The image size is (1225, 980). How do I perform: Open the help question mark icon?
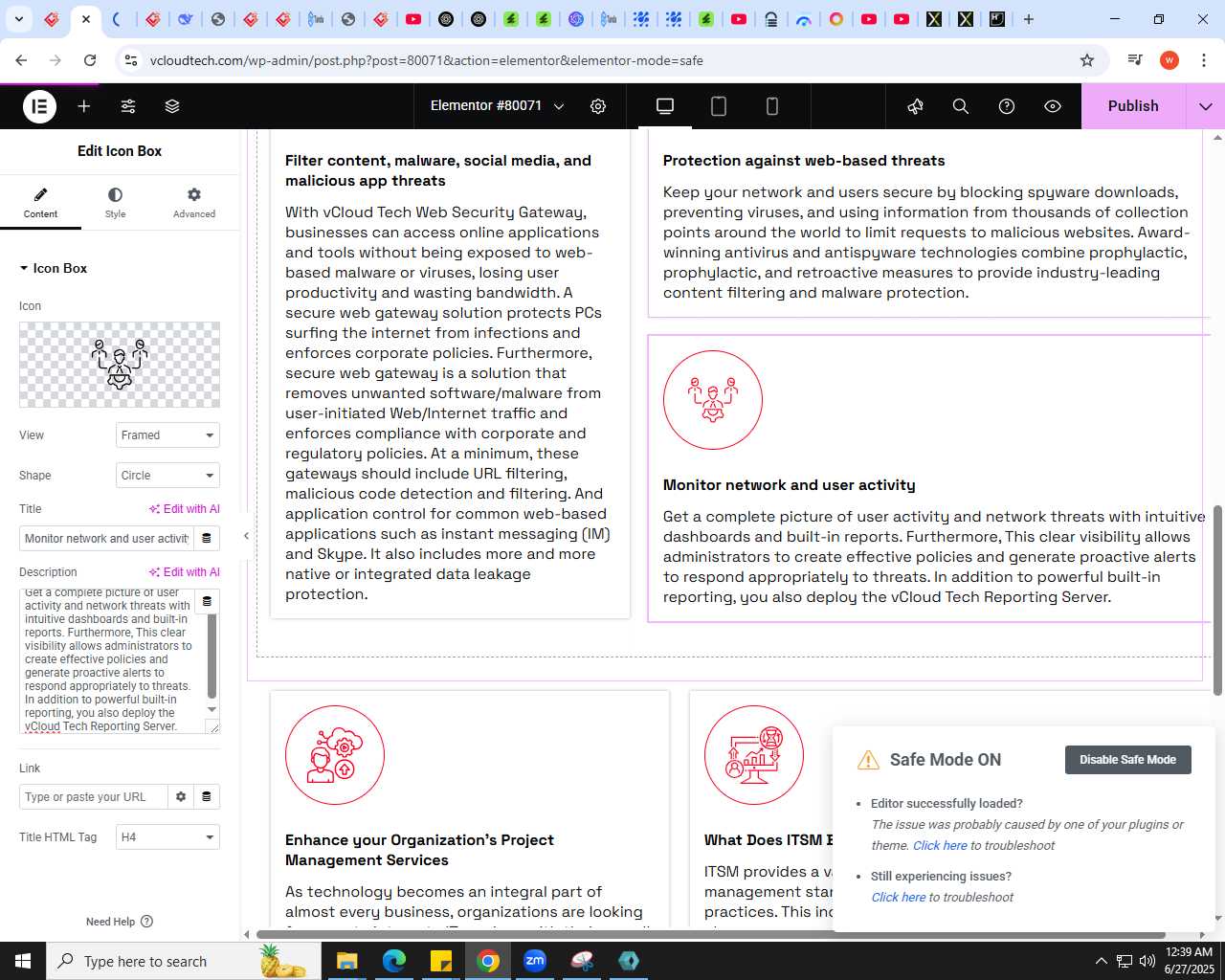tap(1007, 106)
